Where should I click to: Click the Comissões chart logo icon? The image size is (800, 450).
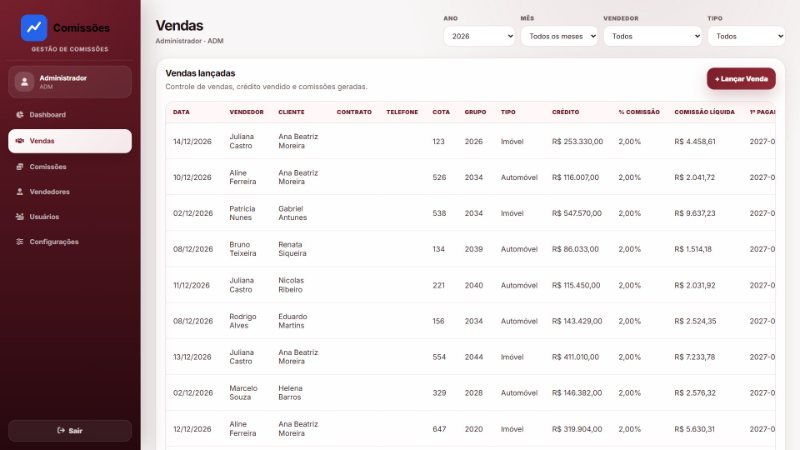point(34,28)
